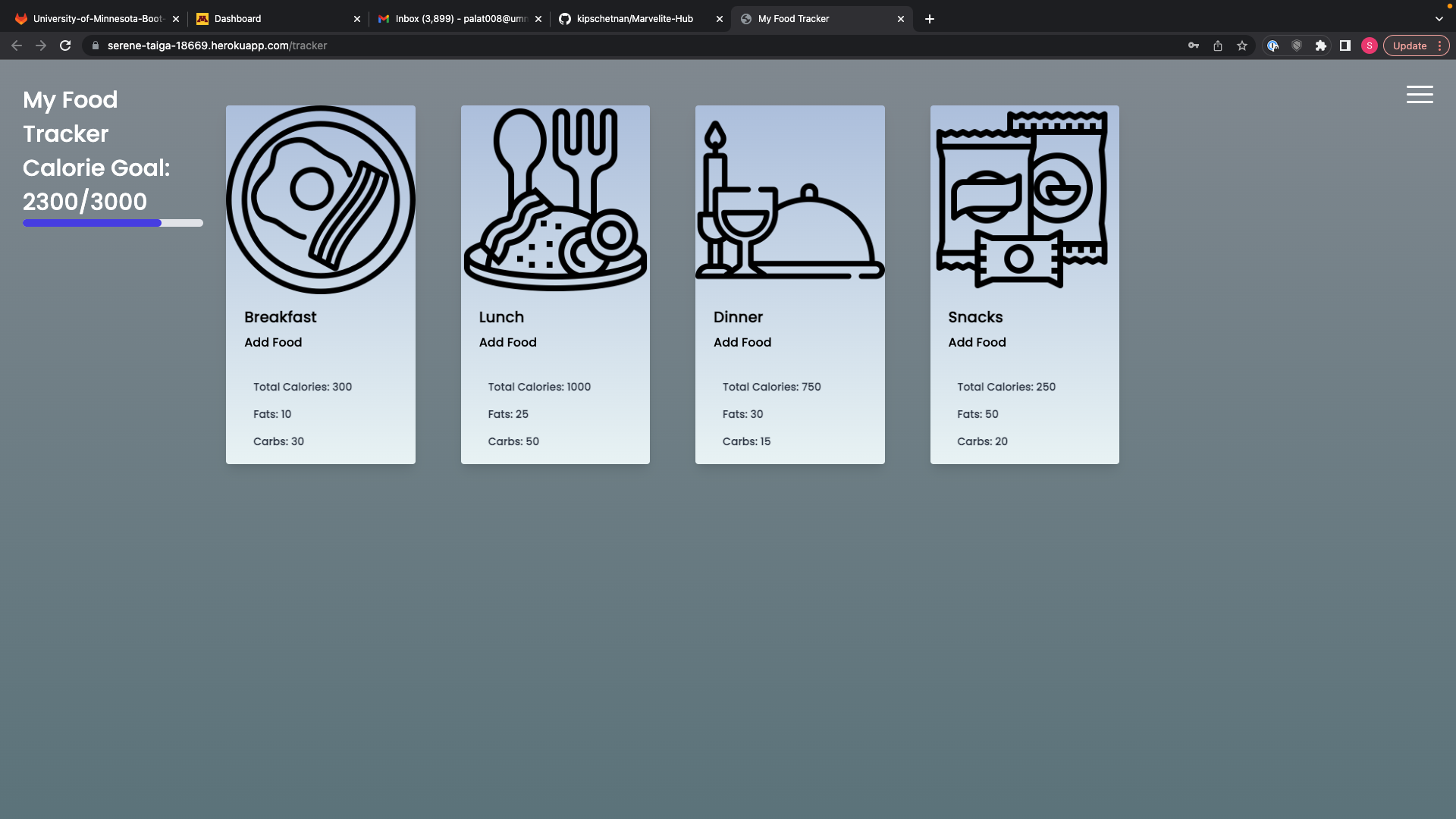Open the share page icon
This screenshot has height=819, width=1456.
(x=1218, y=45)
